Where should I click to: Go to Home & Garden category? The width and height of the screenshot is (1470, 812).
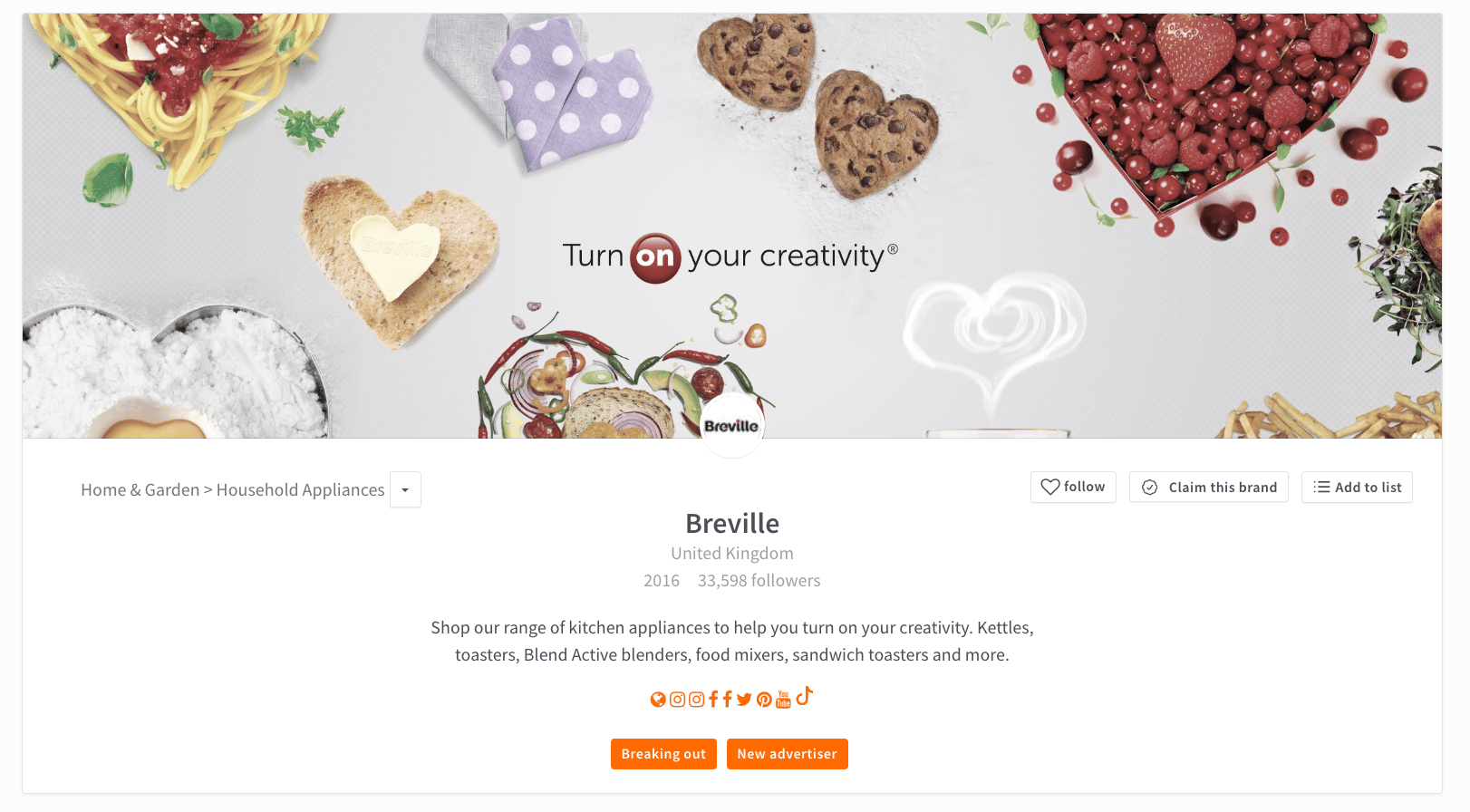click(140, 489)
